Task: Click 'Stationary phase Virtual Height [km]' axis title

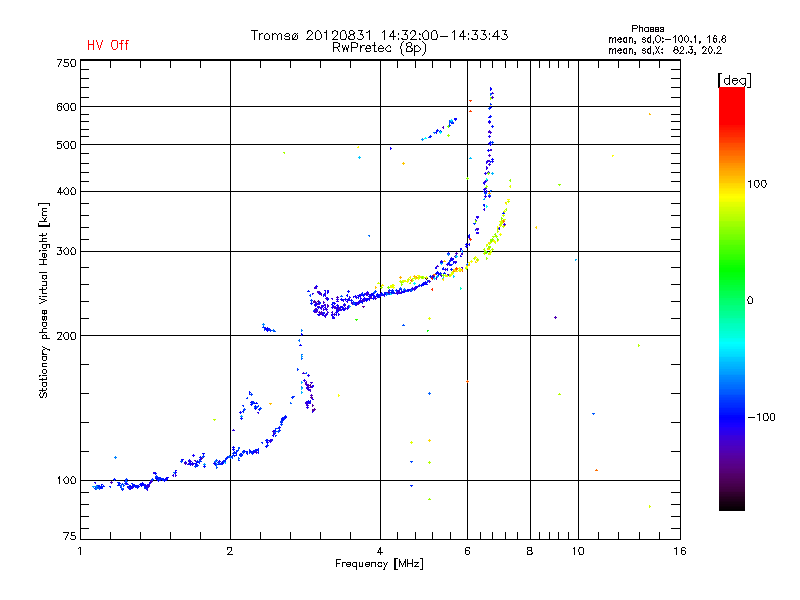Action: tap(44, 300)
